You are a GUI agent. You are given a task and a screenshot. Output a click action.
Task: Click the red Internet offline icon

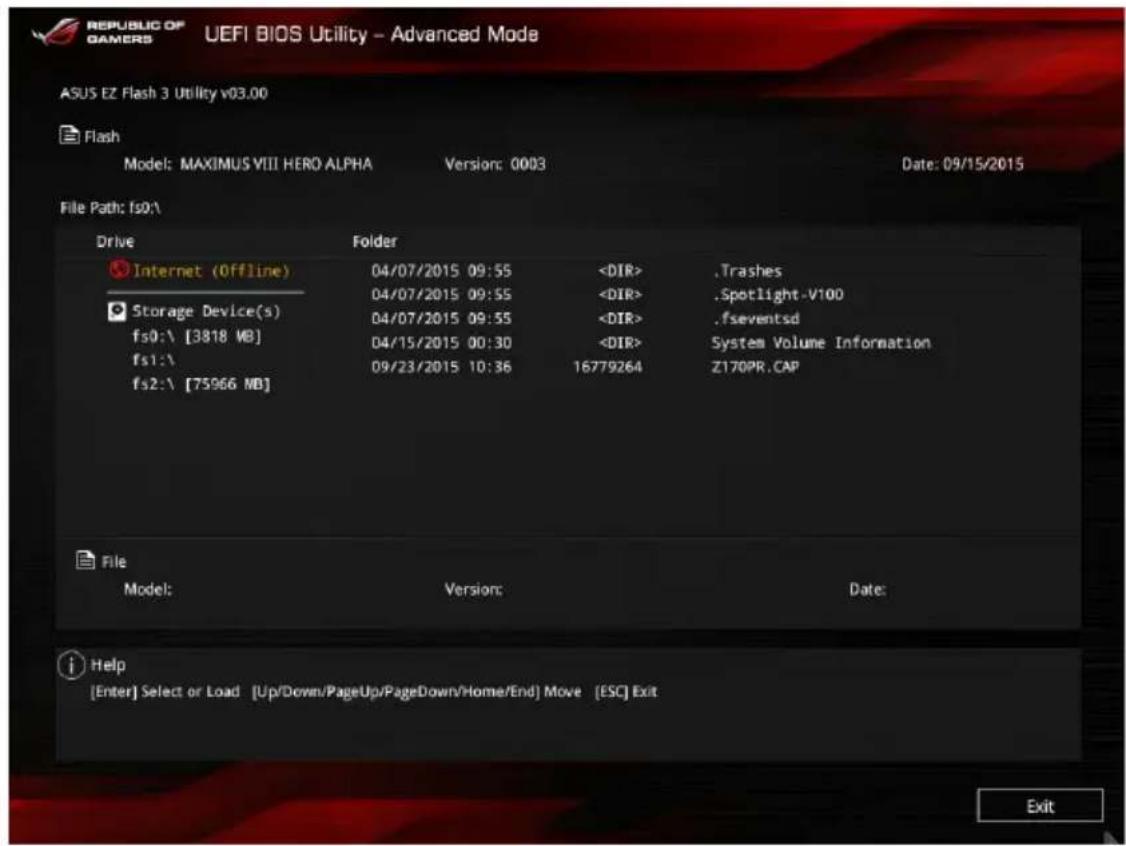(119, 270)
